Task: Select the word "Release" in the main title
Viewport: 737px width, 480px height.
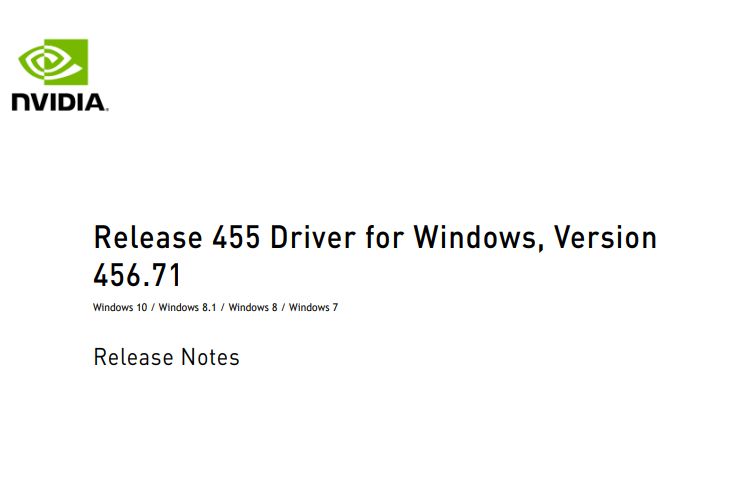Action: 148,237
